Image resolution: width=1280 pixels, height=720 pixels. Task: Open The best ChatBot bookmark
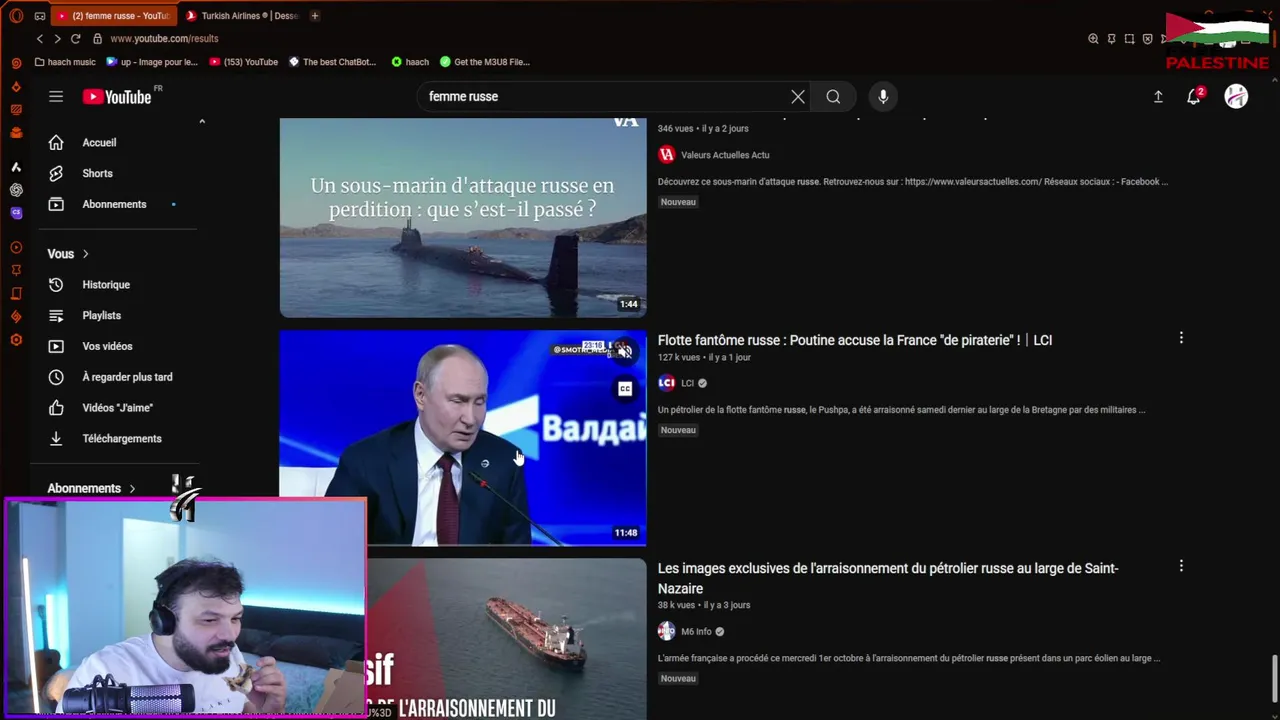[x=333, y=62]
